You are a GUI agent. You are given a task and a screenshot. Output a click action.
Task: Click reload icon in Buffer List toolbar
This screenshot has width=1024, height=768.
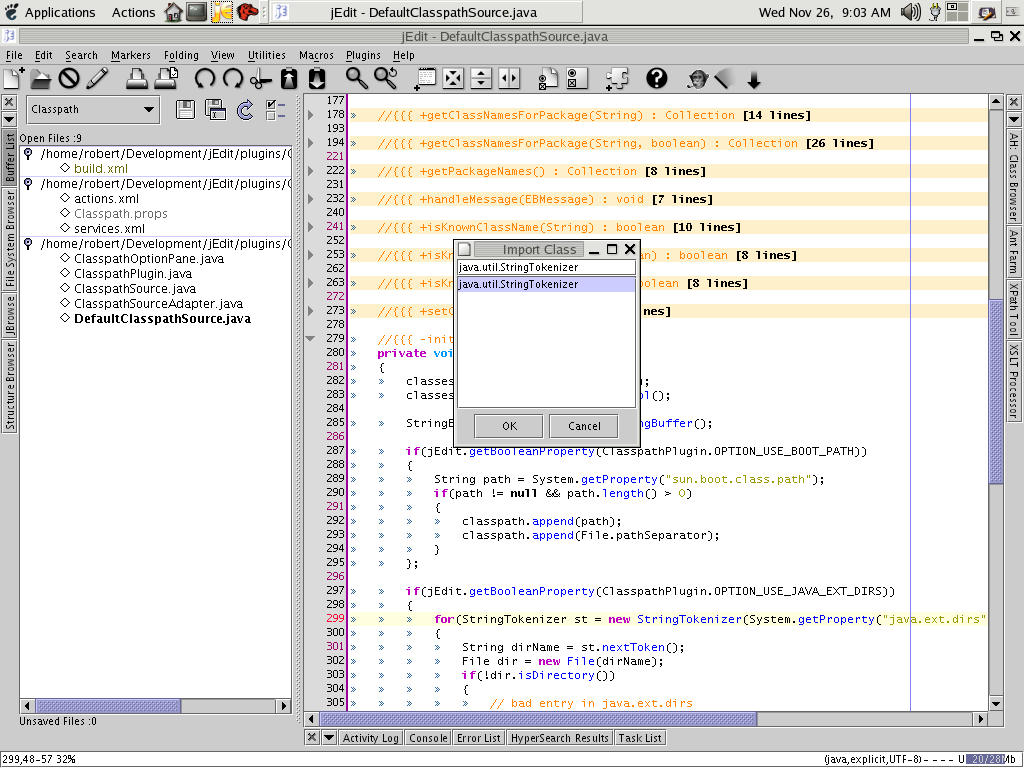(x=244, y=110)
